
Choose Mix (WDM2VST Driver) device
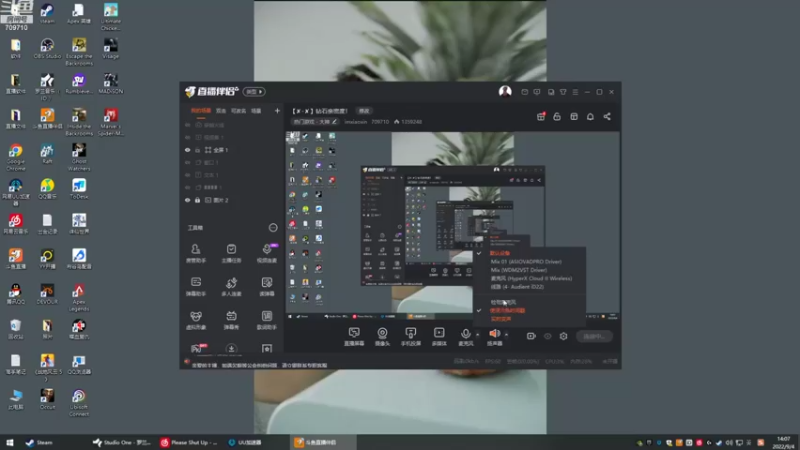pos(518,270)
